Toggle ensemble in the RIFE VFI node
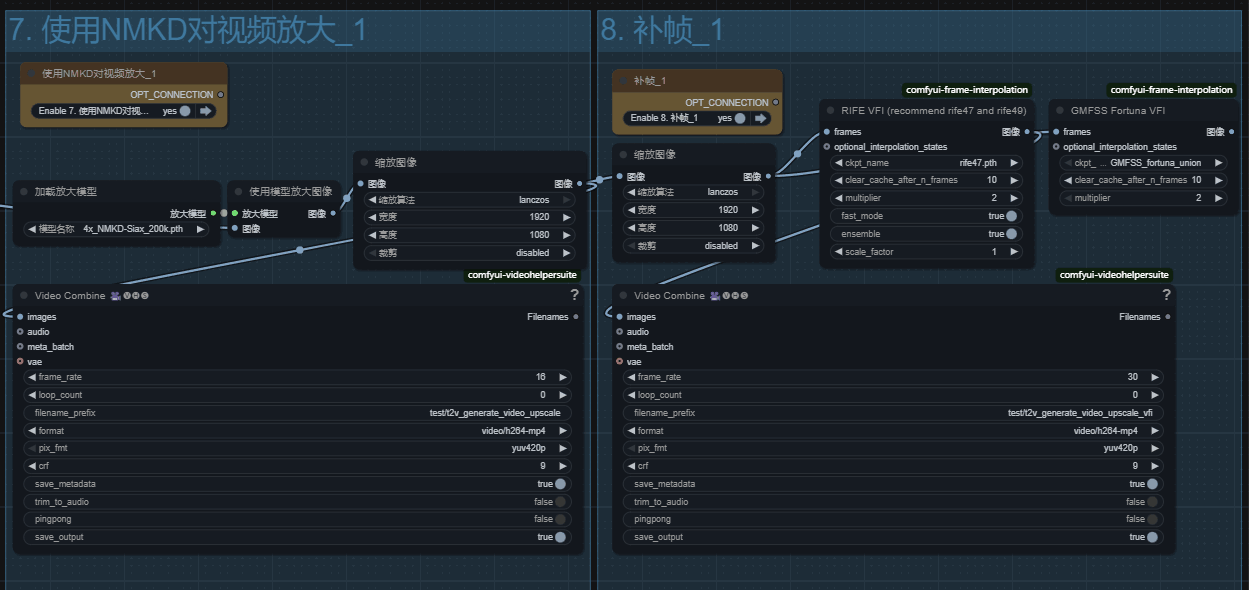 1012,234
